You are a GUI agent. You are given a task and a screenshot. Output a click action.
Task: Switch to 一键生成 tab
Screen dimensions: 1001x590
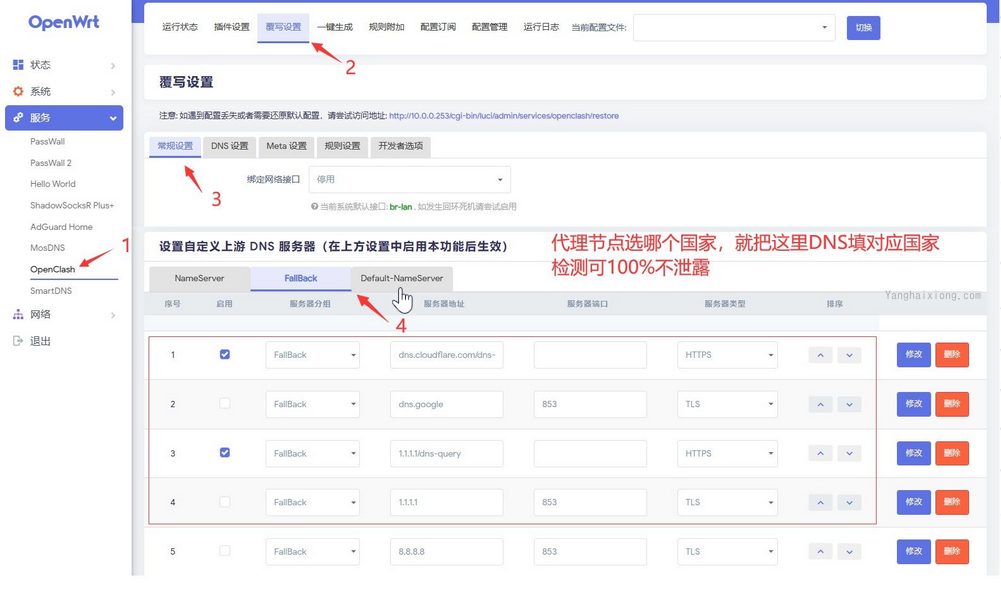pos(335,27)
